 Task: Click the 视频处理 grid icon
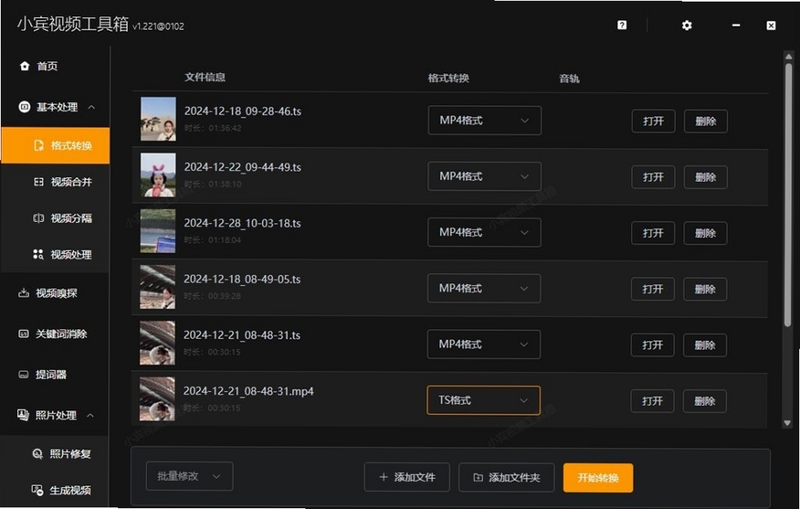pos(38,254)
